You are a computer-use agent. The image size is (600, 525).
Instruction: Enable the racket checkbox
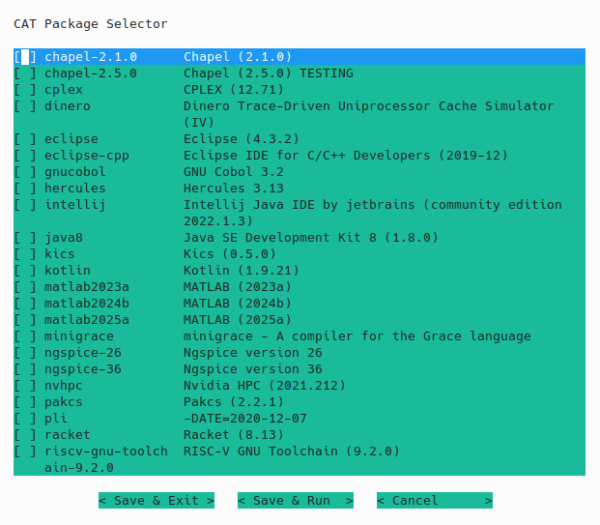coord(25,435)
